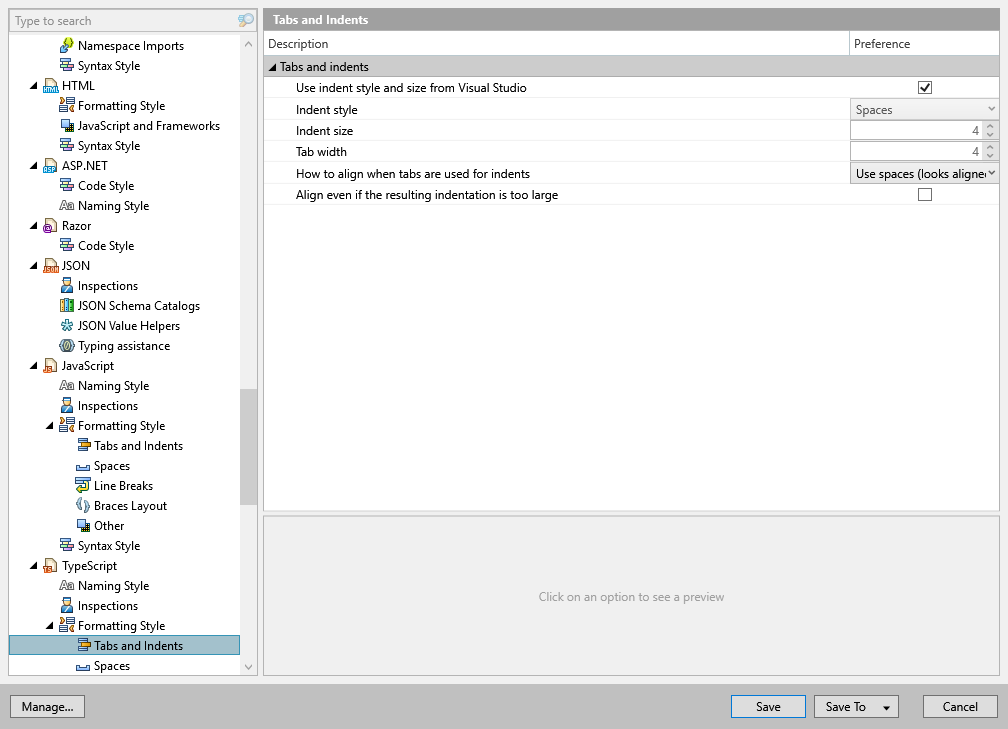Click the search magnifier icon
The width and height of the screenshot is (1008, 729).
click(x=246, y=21)
